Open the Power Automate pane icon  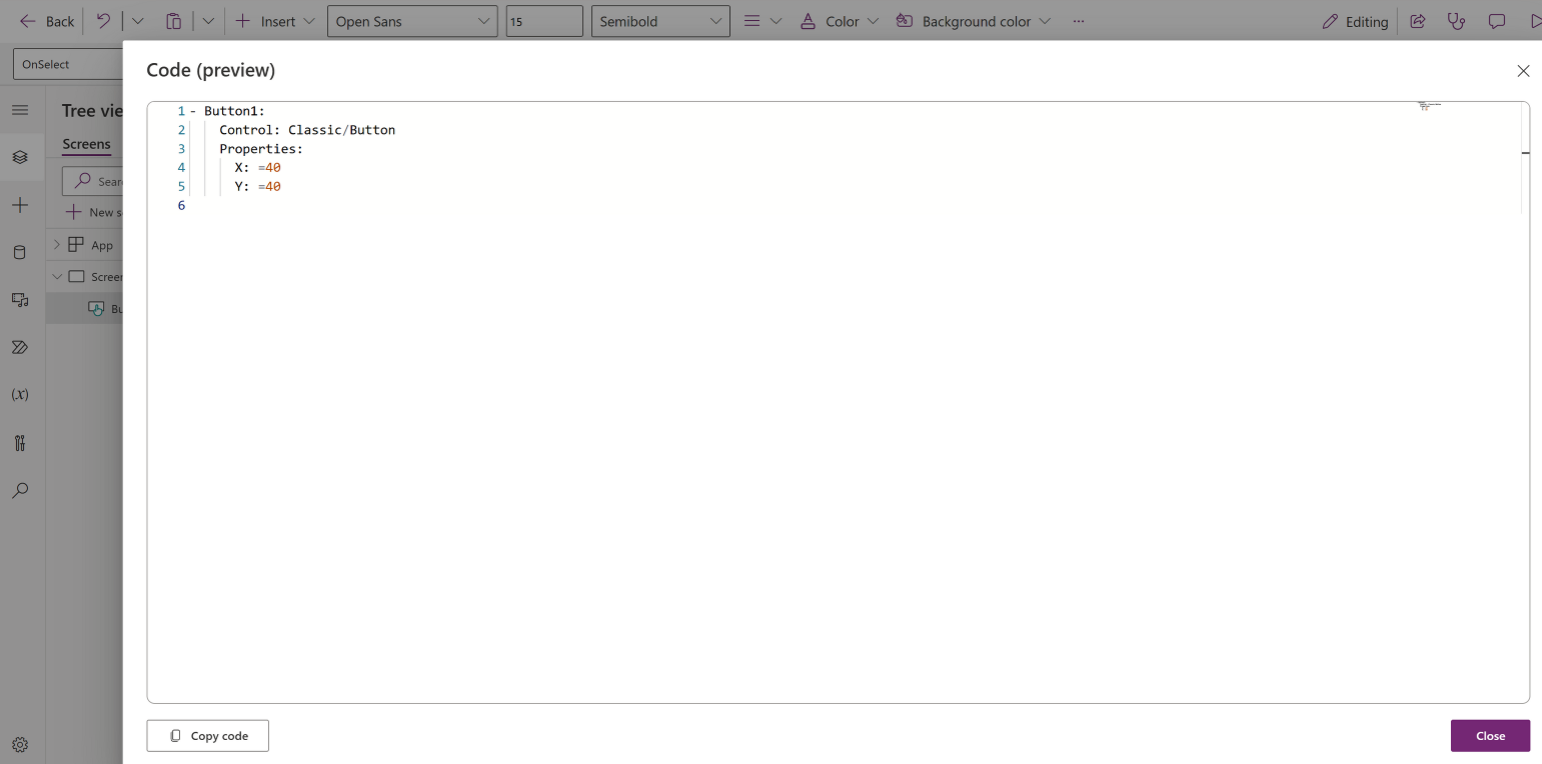point(20,347)
